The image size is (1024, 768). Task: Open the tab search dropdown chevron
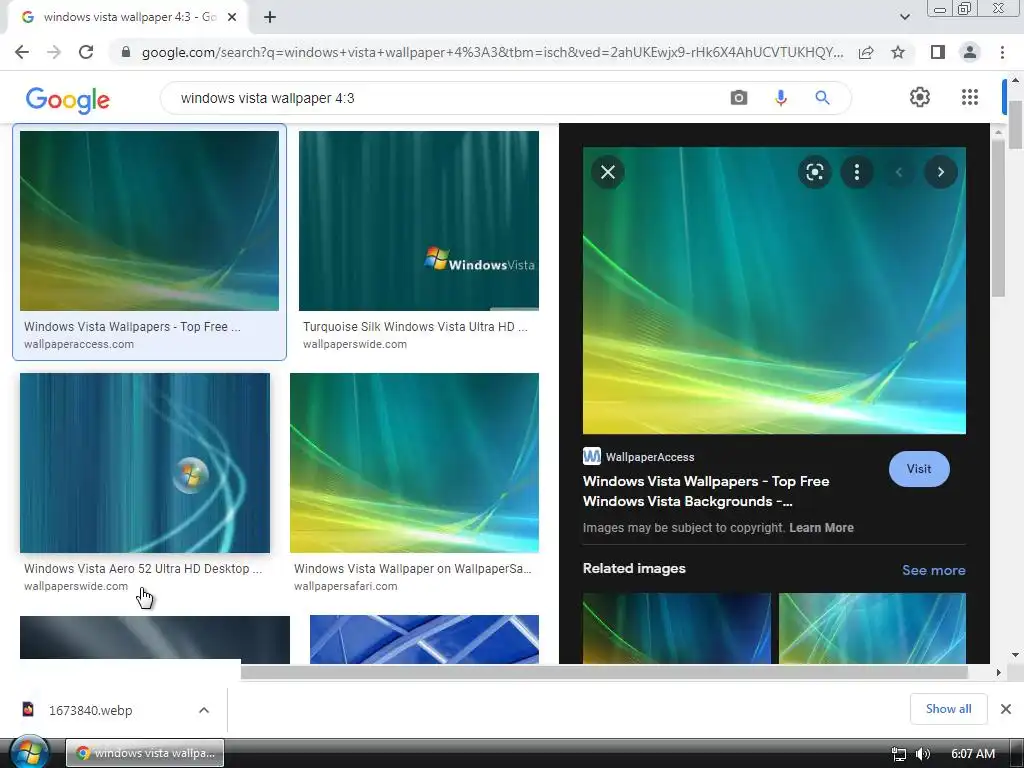click(904, 17)
